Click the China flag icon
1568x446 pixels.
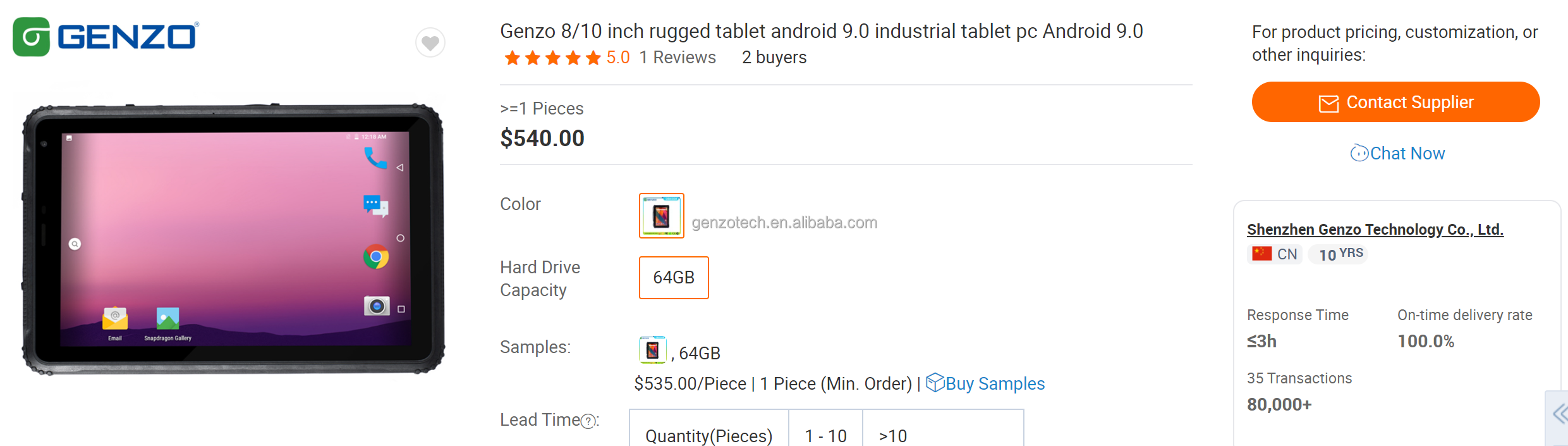tap(1262, 254)
